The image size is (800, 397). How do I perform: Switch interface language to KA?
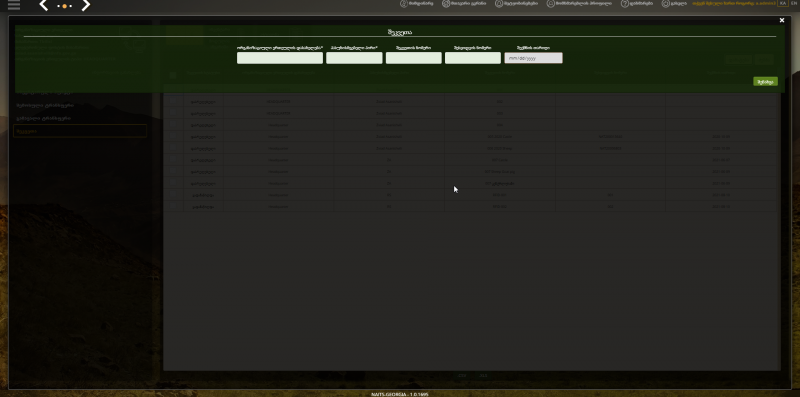[783, 3]
